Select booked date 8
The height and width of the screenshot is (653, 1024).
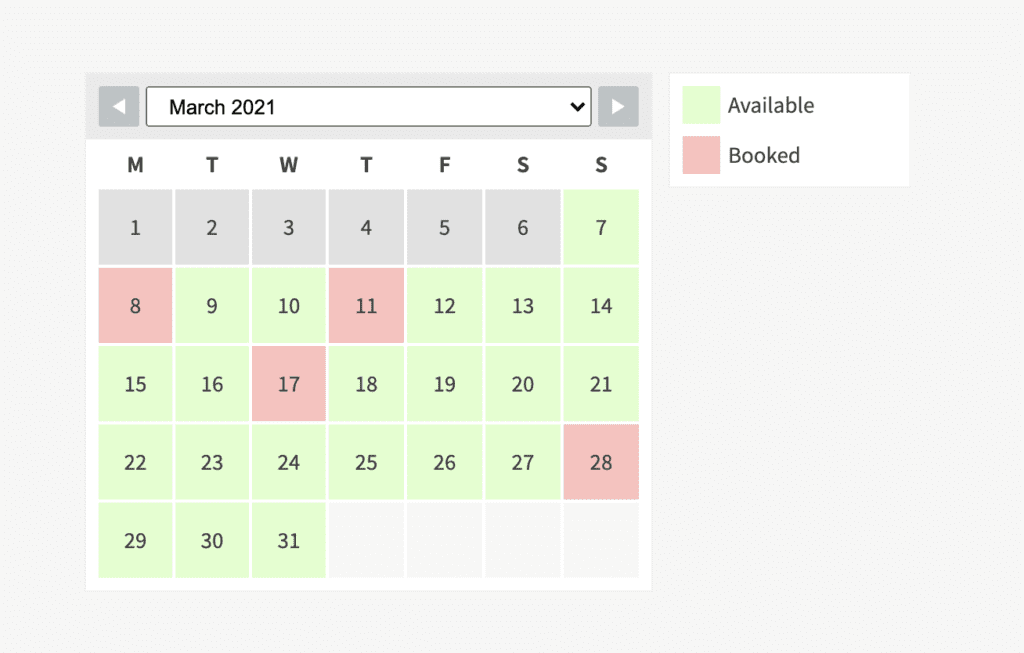click(x=135, y=306)
